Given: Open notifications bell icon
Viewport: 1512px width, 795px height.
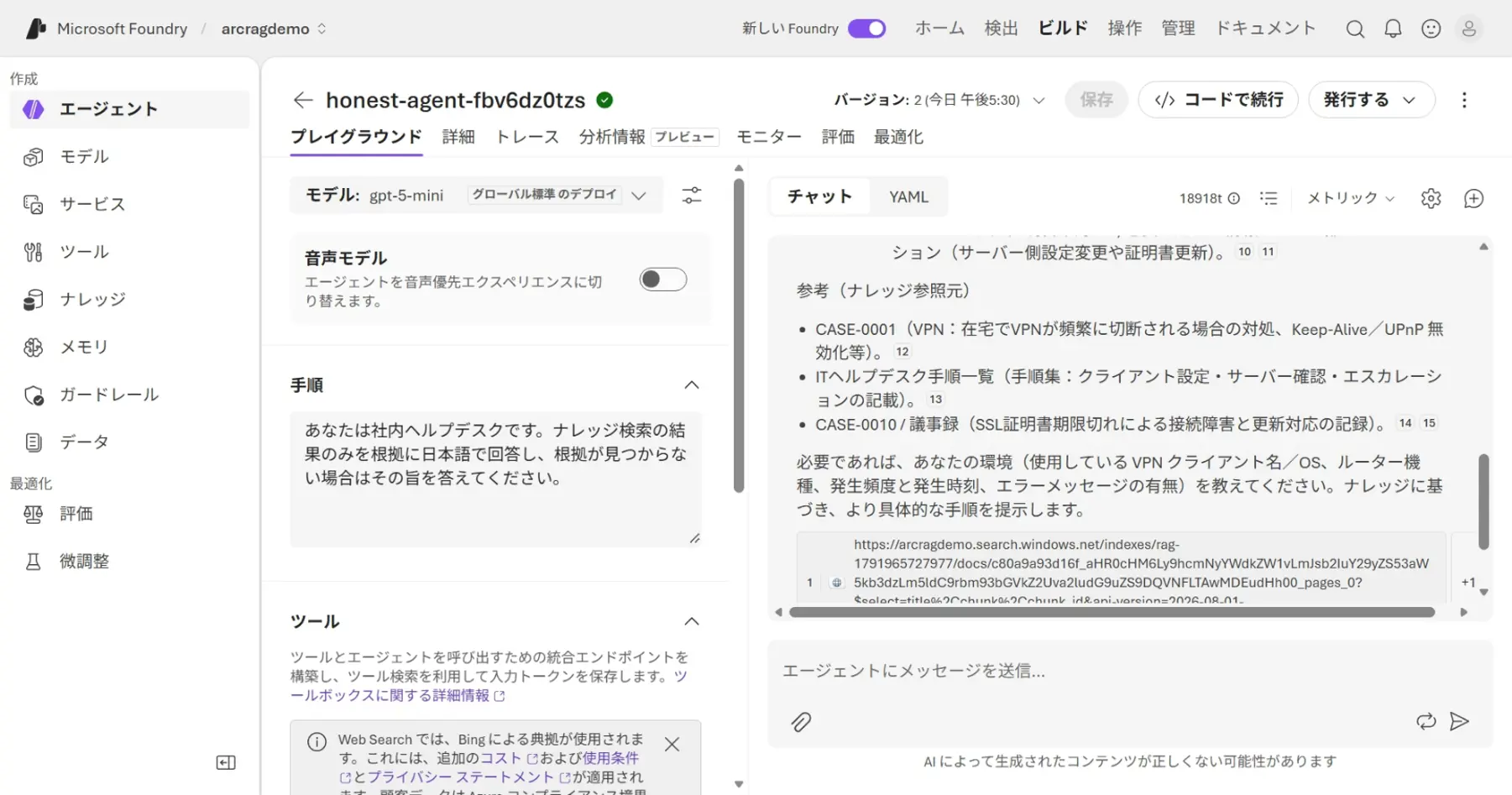Looking at the screenshot, I should (x=1393, y=29).
